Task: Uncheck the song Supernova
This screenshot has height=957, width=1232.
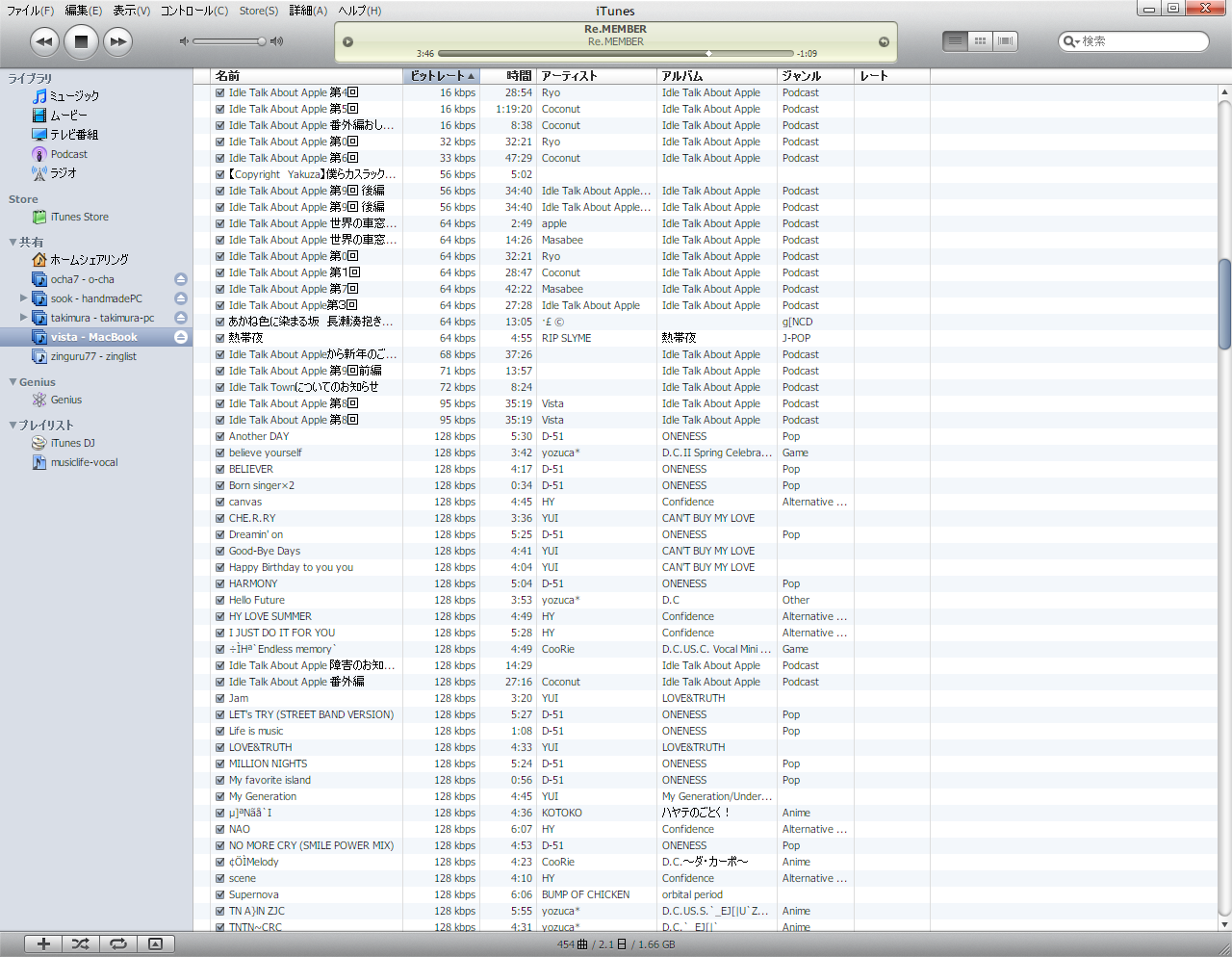Action: pos(220,895)
